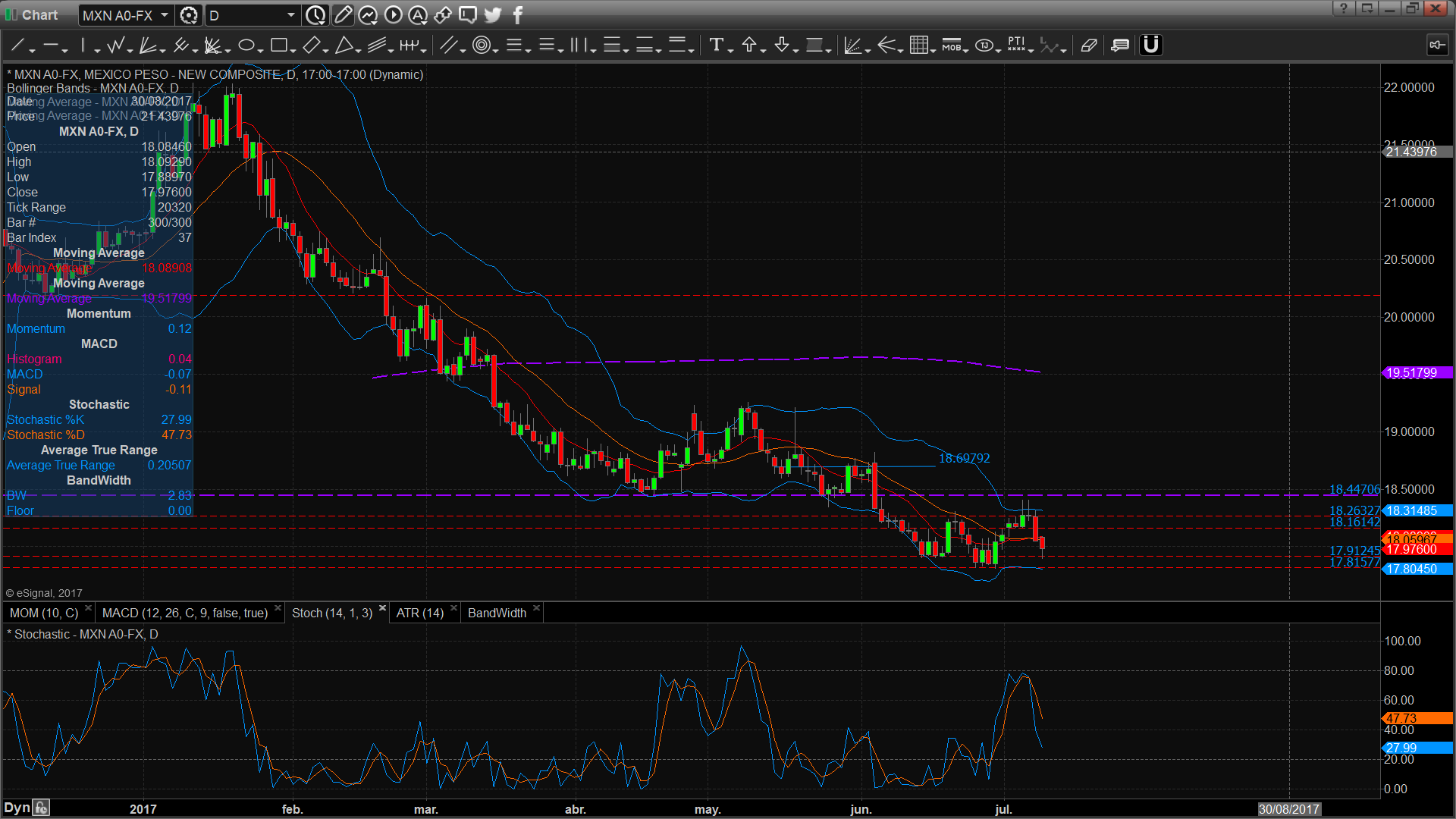Open the line comments tool
Viewport: 1456px width, 819px height.
1120,45
